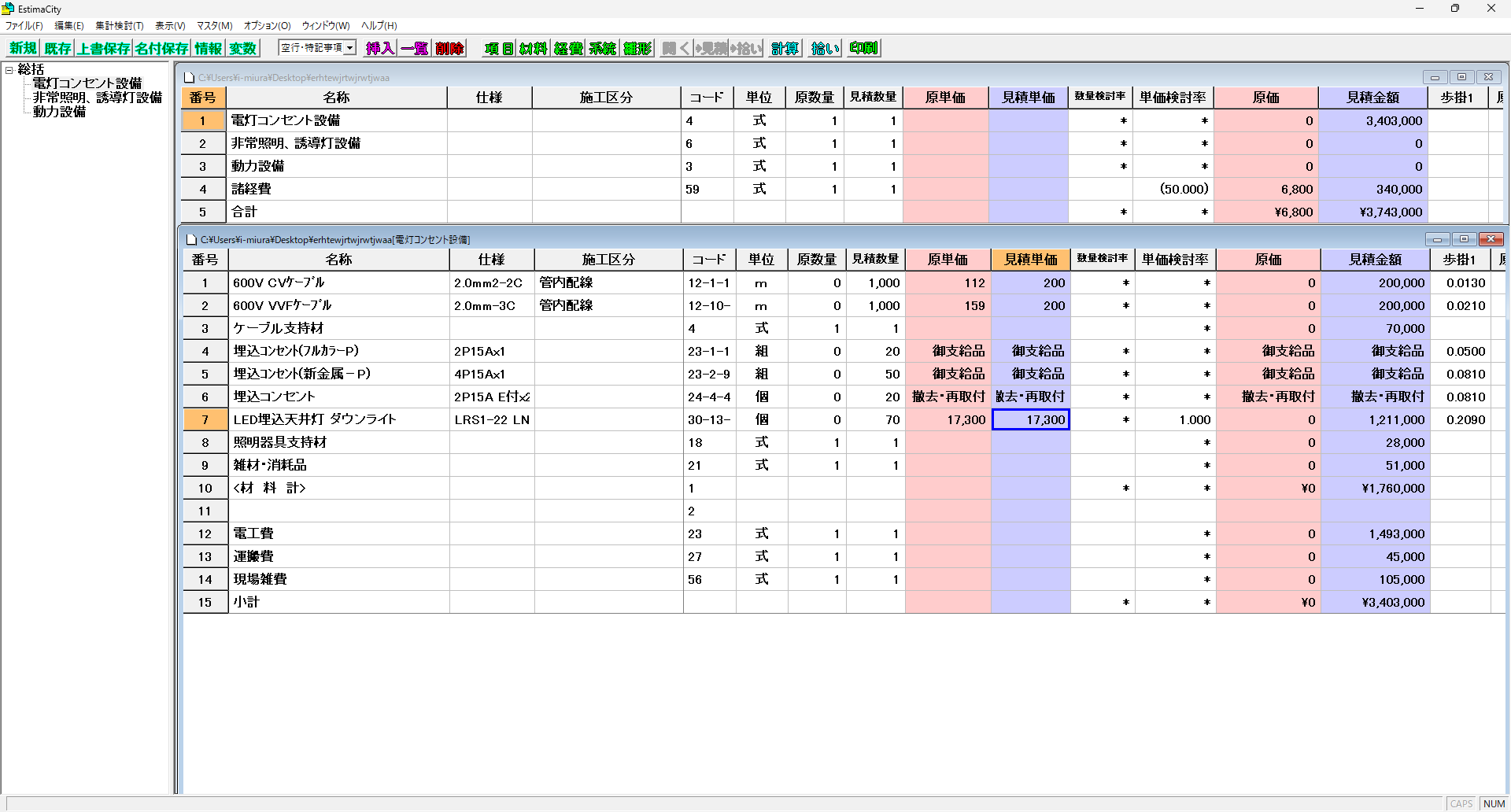
Task: Run calculation using the 計算 icon
Action: [785, 48]
